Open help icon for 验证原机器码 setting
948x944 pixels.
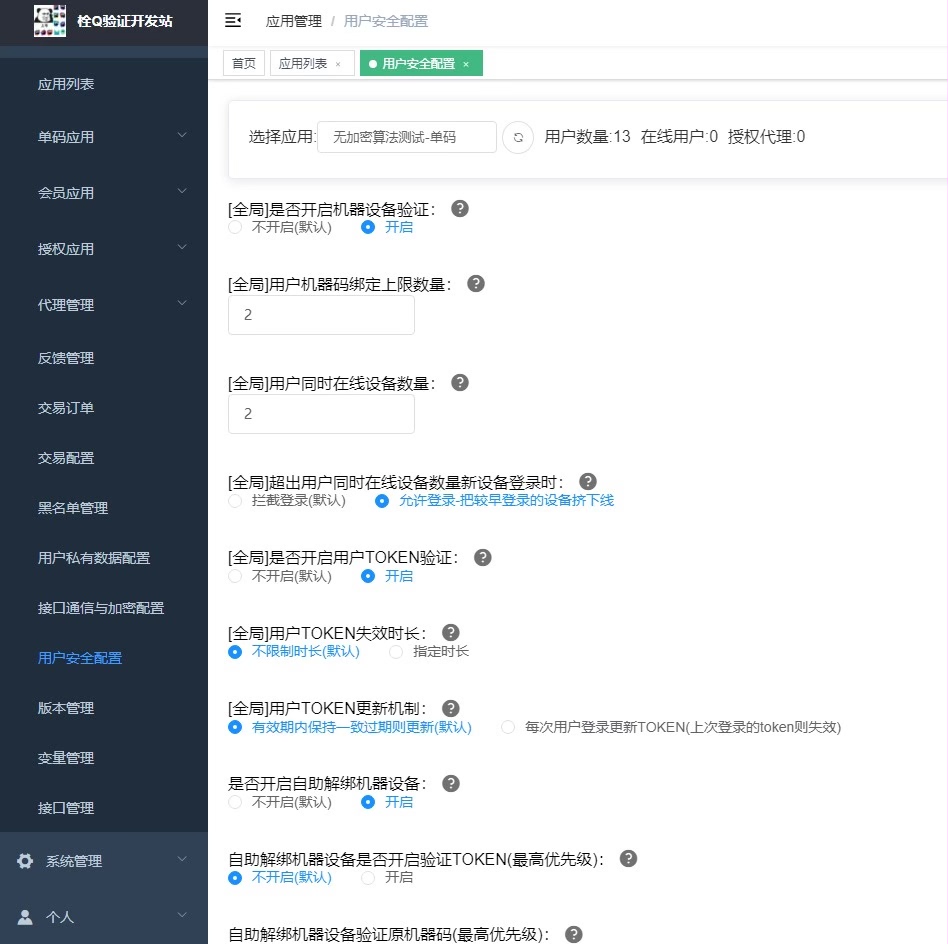click(x=573, y=934)
